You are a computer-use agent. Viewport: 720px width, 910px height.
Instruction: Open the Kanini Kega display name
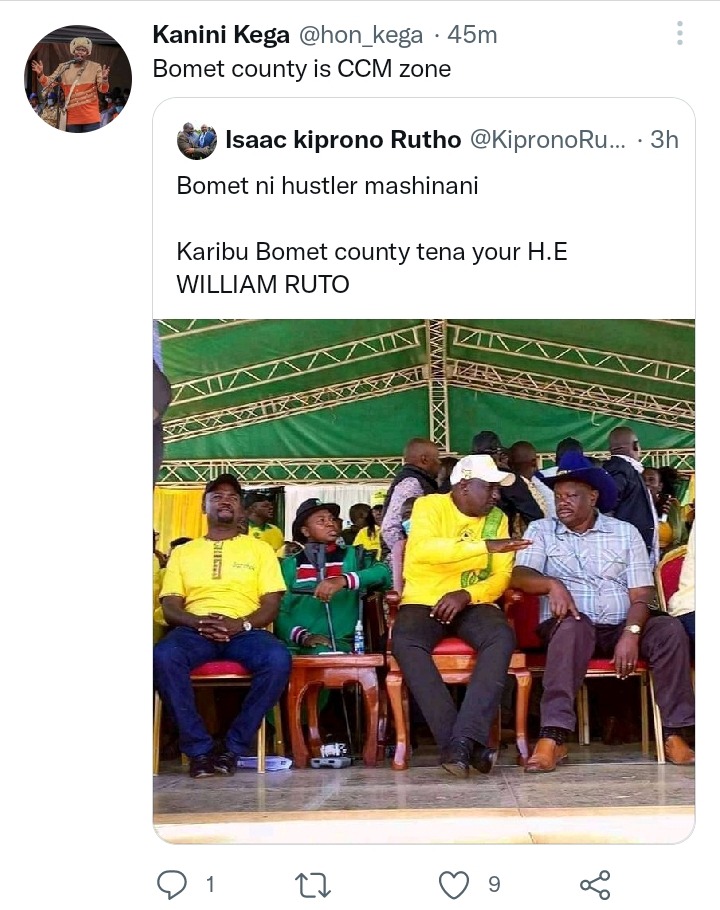(221, 35)
